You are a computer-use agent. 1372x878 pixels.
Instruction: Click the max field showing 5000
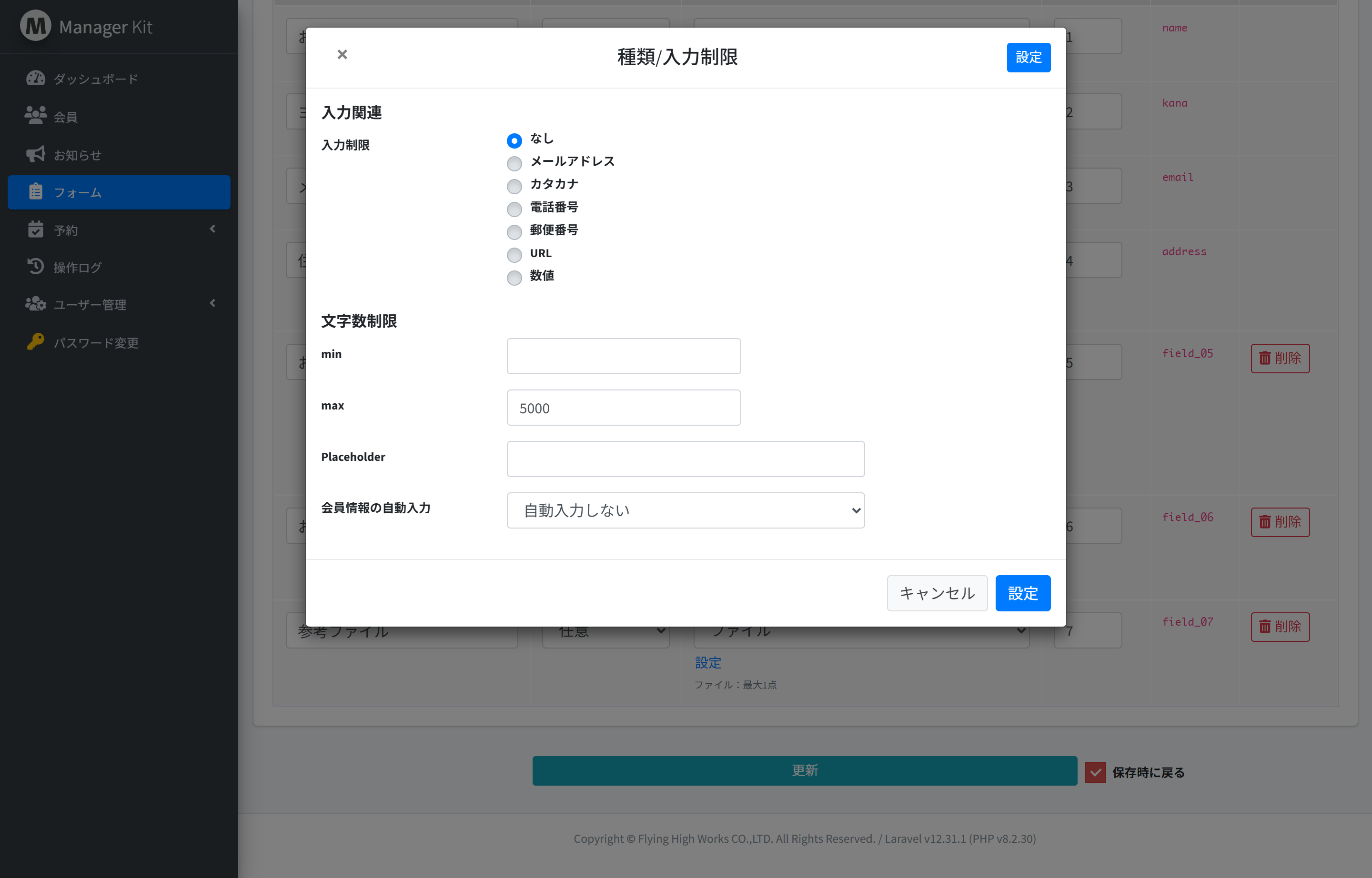(x=624, y=408)
